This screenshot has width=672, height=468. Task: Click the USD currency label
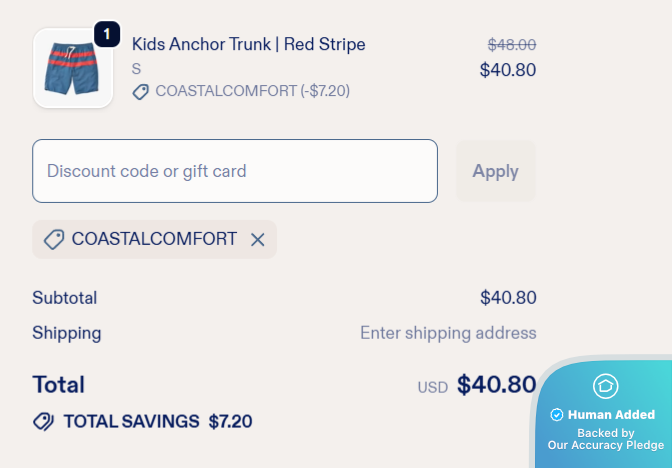(x=433, y=387)
